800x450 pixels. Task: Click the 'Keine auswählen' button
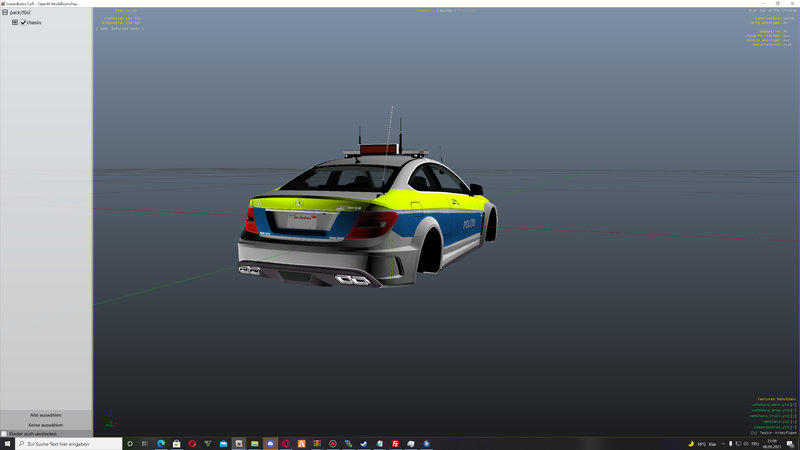click(x=46, y=425)
